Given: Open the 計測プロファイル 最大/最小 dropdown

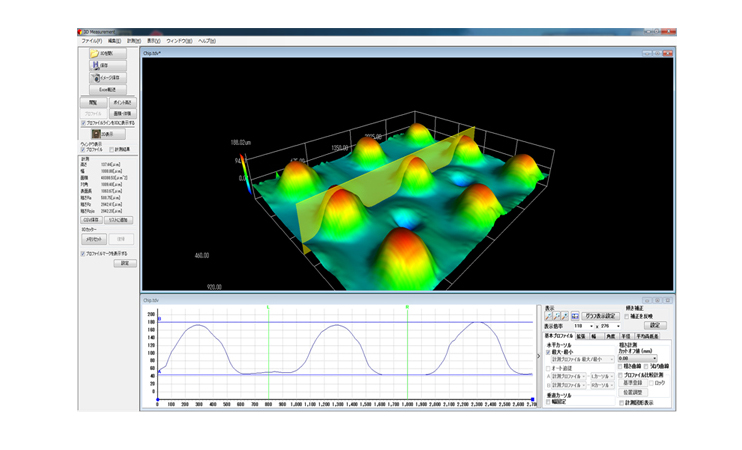Looking at the screenshot, I should pos(583,360).
